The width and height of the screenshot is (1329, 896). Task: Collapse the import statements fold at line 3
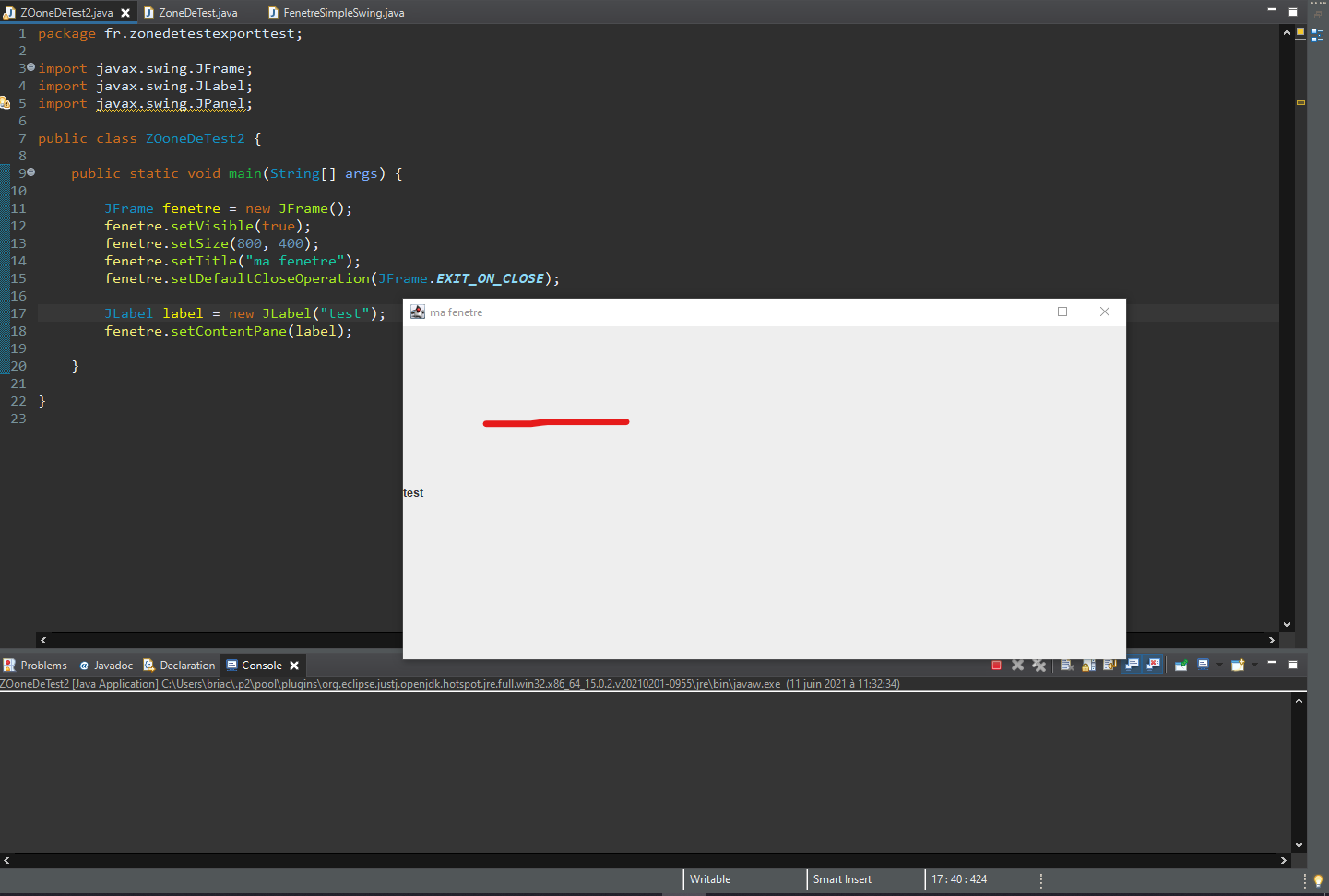coord(30,67)
